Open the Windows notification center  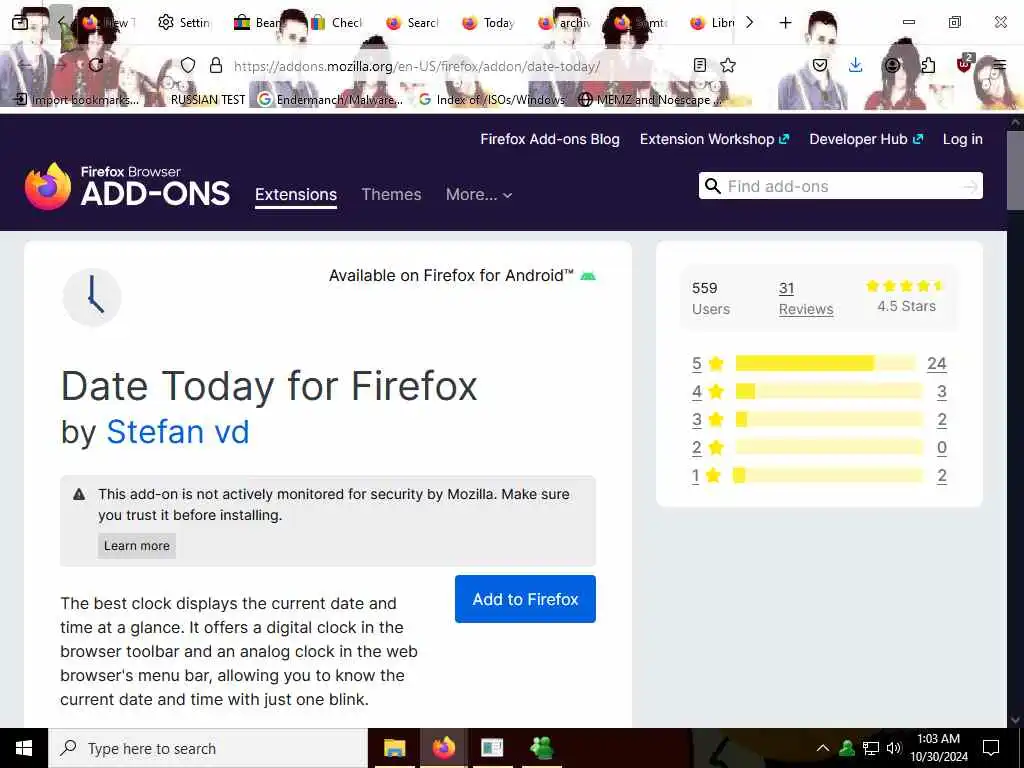tap(991, 748)
